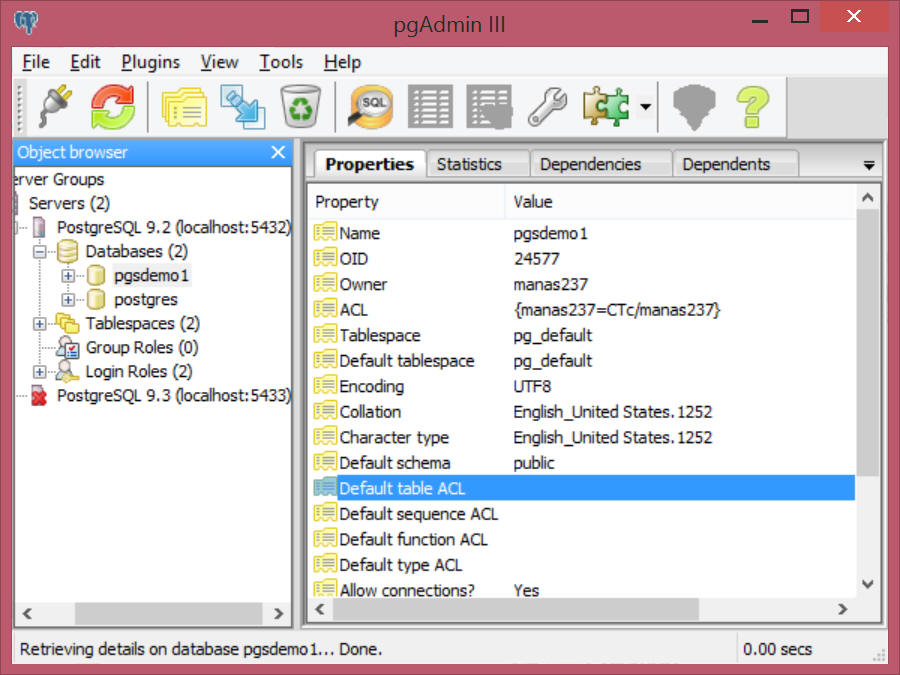Open the Tools menu
The width and height of the screenshot is (900, 675).
(x=281, y=62)
